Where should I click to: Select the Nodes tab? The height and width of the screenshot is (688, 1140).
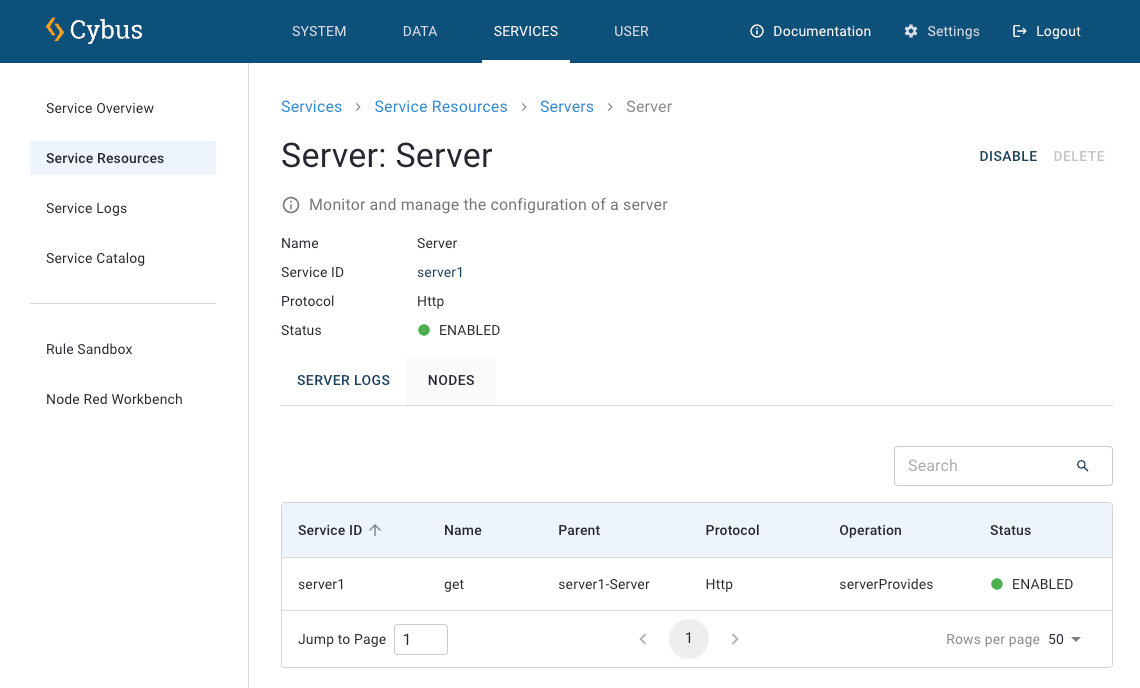(451, 380)
